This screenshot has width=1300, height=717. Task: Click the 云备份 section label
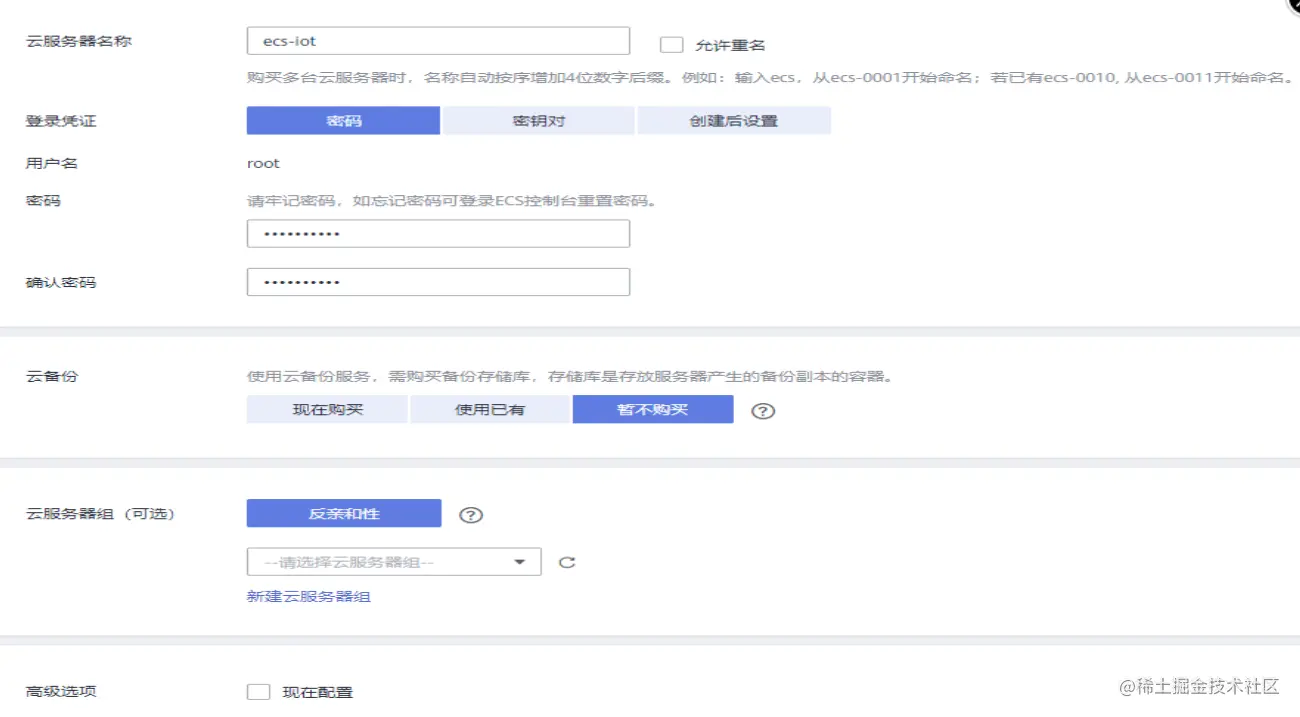click(51, 377)
